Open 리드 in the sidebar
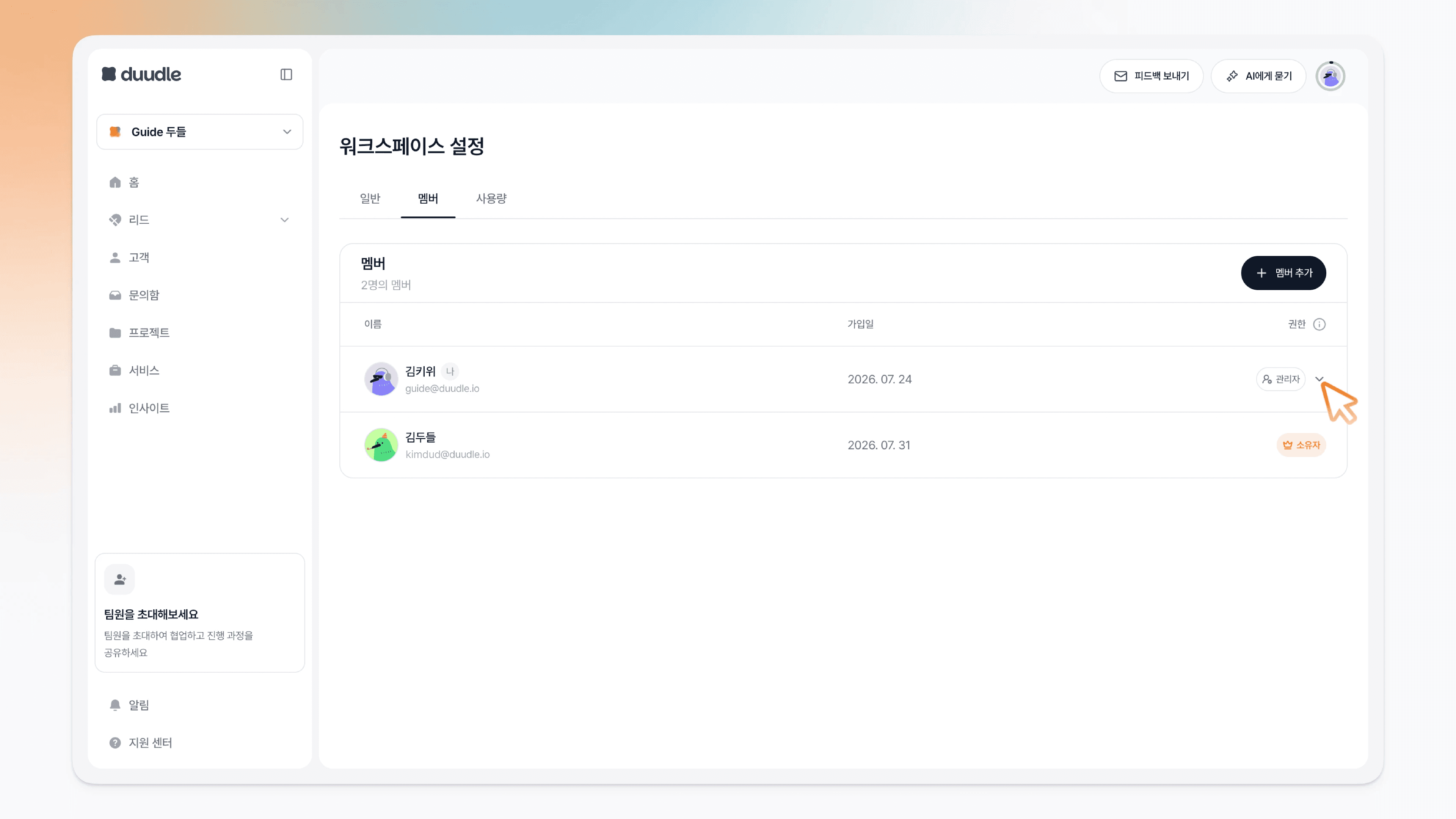1456x819 pixels. (x=138, y=220)
